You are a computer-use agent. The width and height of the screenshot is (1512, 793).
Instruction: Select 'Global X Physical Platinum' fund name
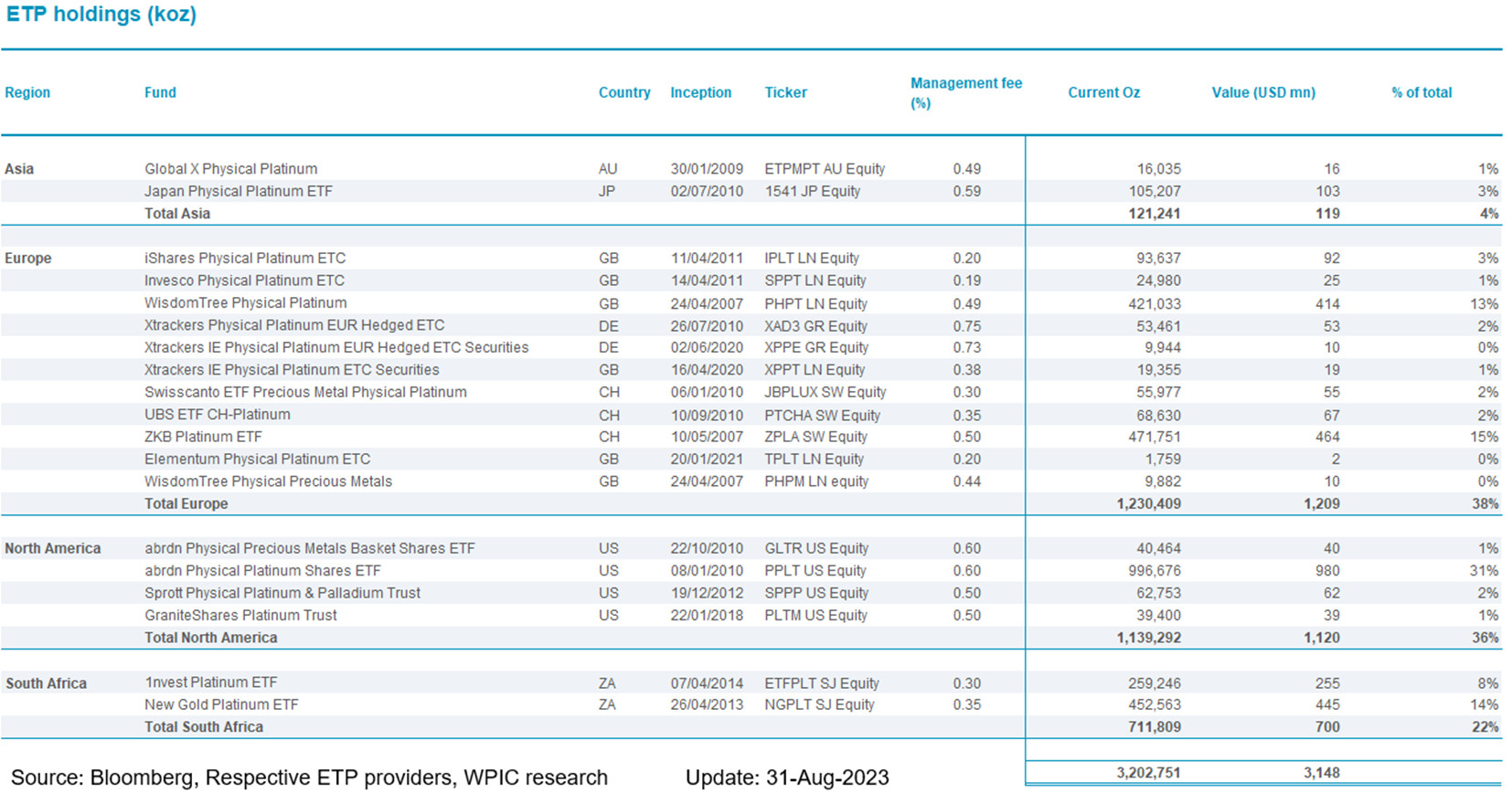(x=231, y=169)
